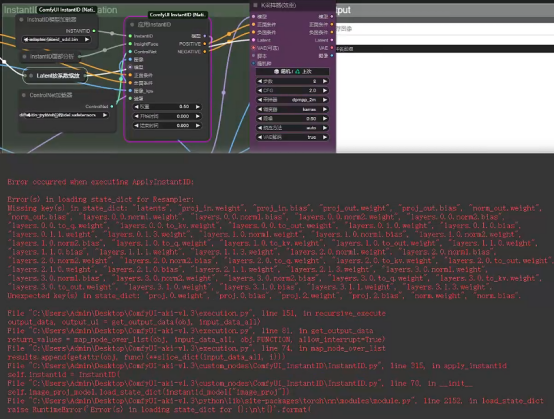Viewport: 554px width, 420px height.
Task: Decrease steps value with left arrow
Action: [260, 81]
